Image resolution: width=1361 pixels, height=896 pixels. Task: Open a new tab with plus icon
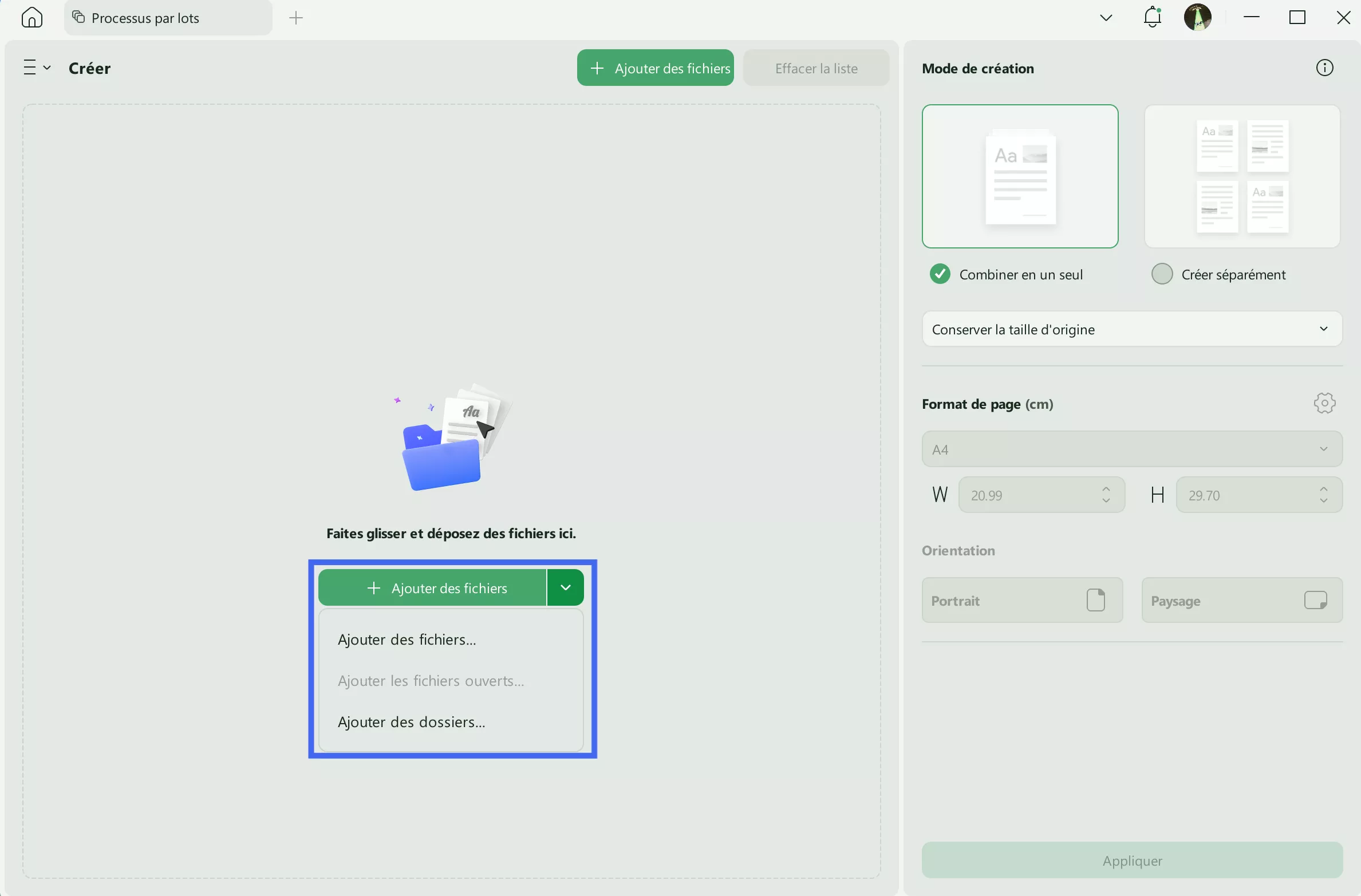click(x=296, y=18)
